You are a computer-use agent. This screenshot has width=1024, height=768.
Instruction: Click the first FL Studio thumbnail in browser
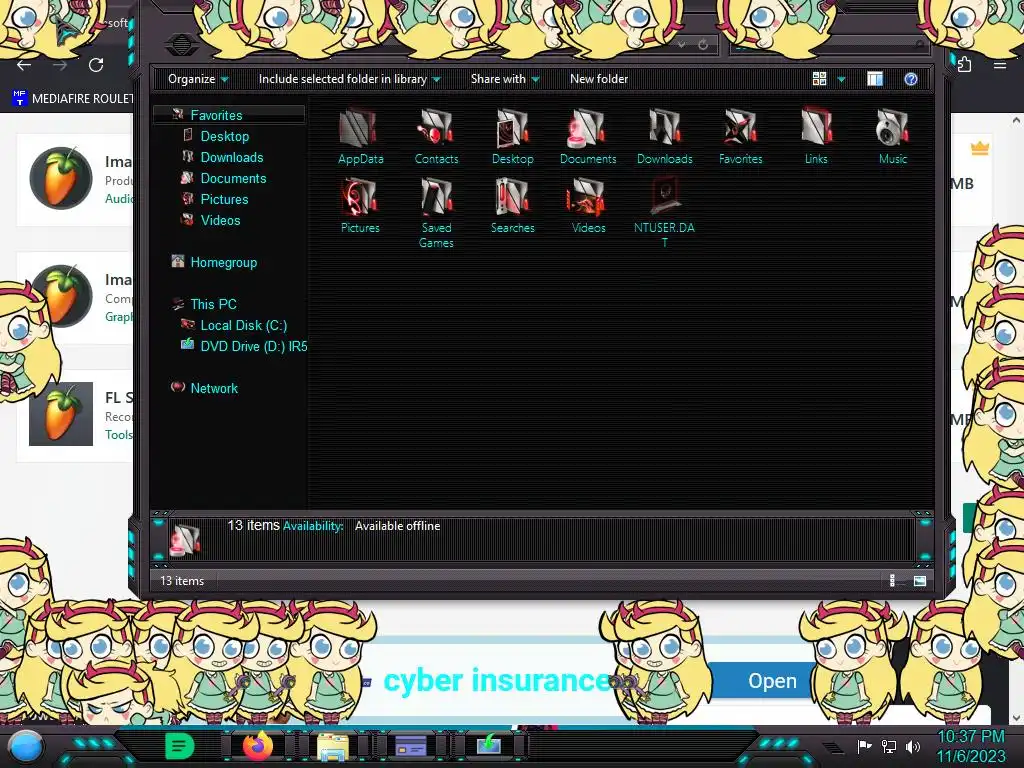coord(61,178)
